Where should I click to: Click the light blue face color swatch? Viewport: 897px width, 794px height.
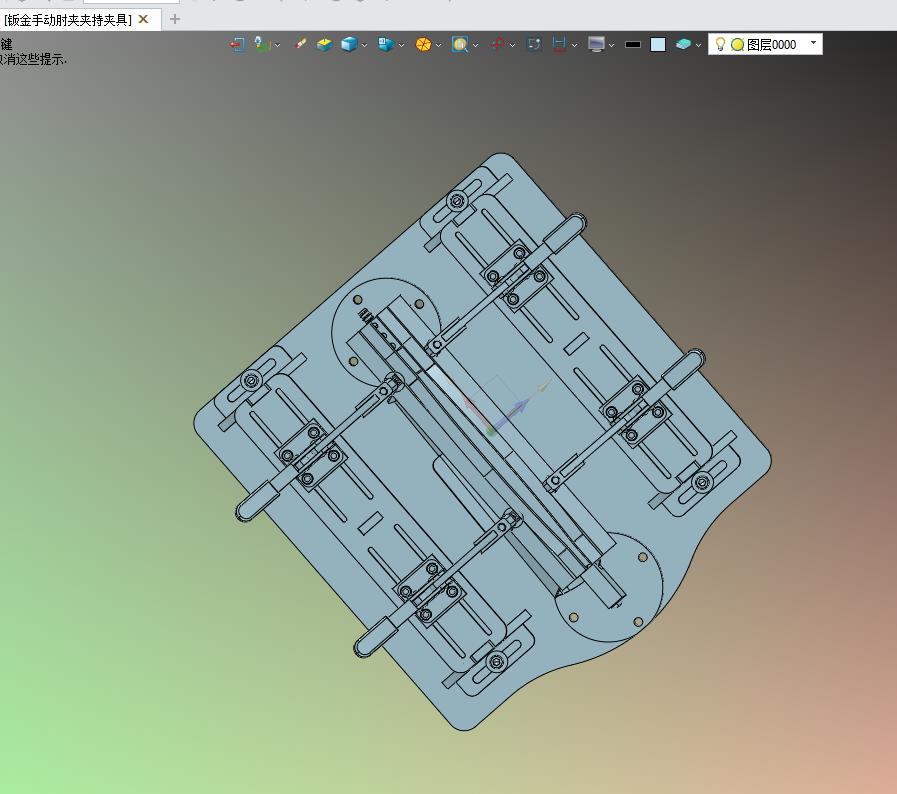click(658, 44)
